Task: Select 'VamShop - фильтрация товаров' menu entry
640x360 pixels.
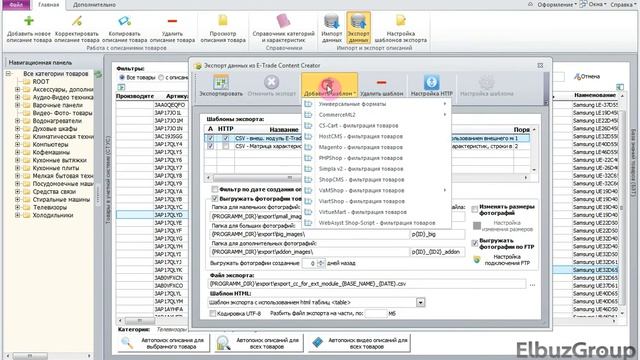Action: tap(362, 191)
